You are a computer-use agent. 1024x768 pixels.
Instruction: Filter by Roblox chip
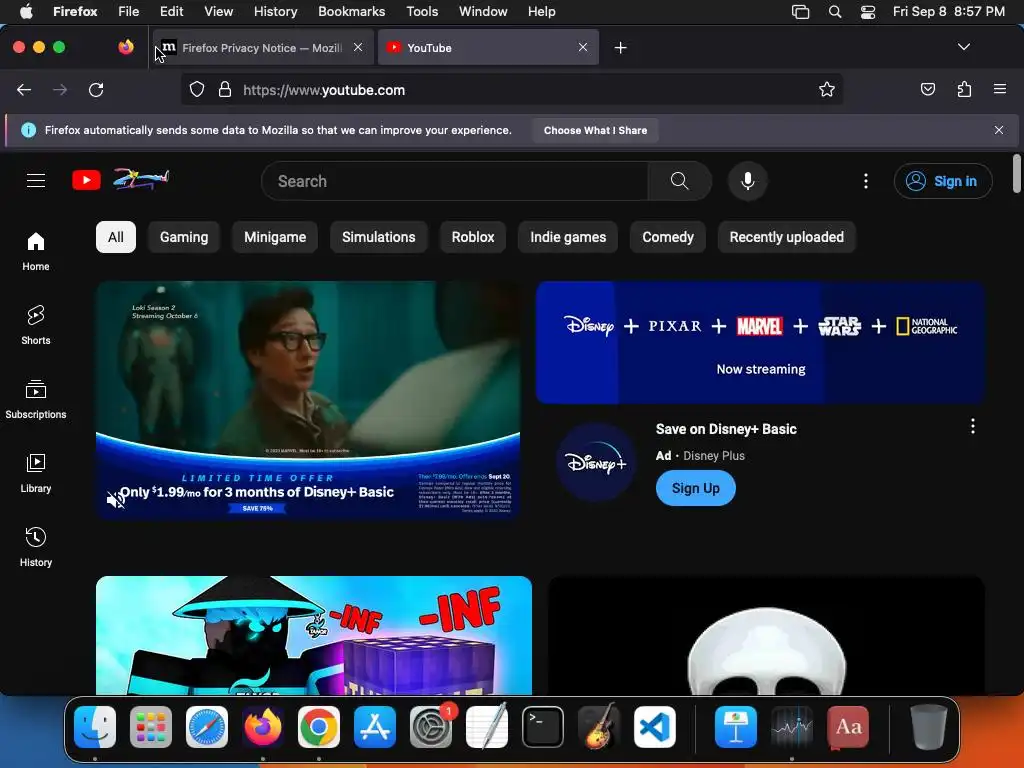click(473, 237)
